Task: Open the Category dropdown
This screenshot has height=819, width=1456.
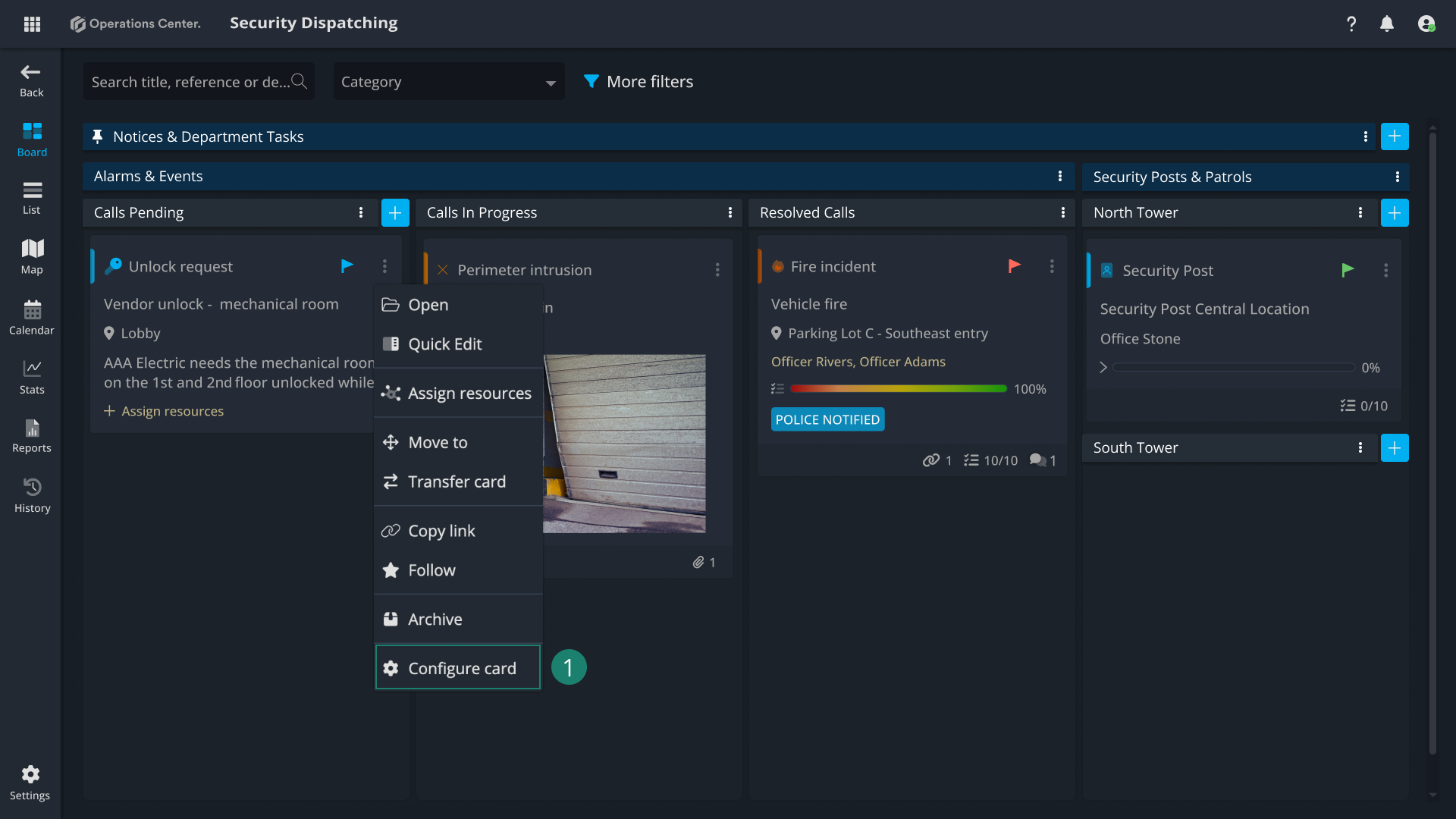Action: 449,82
